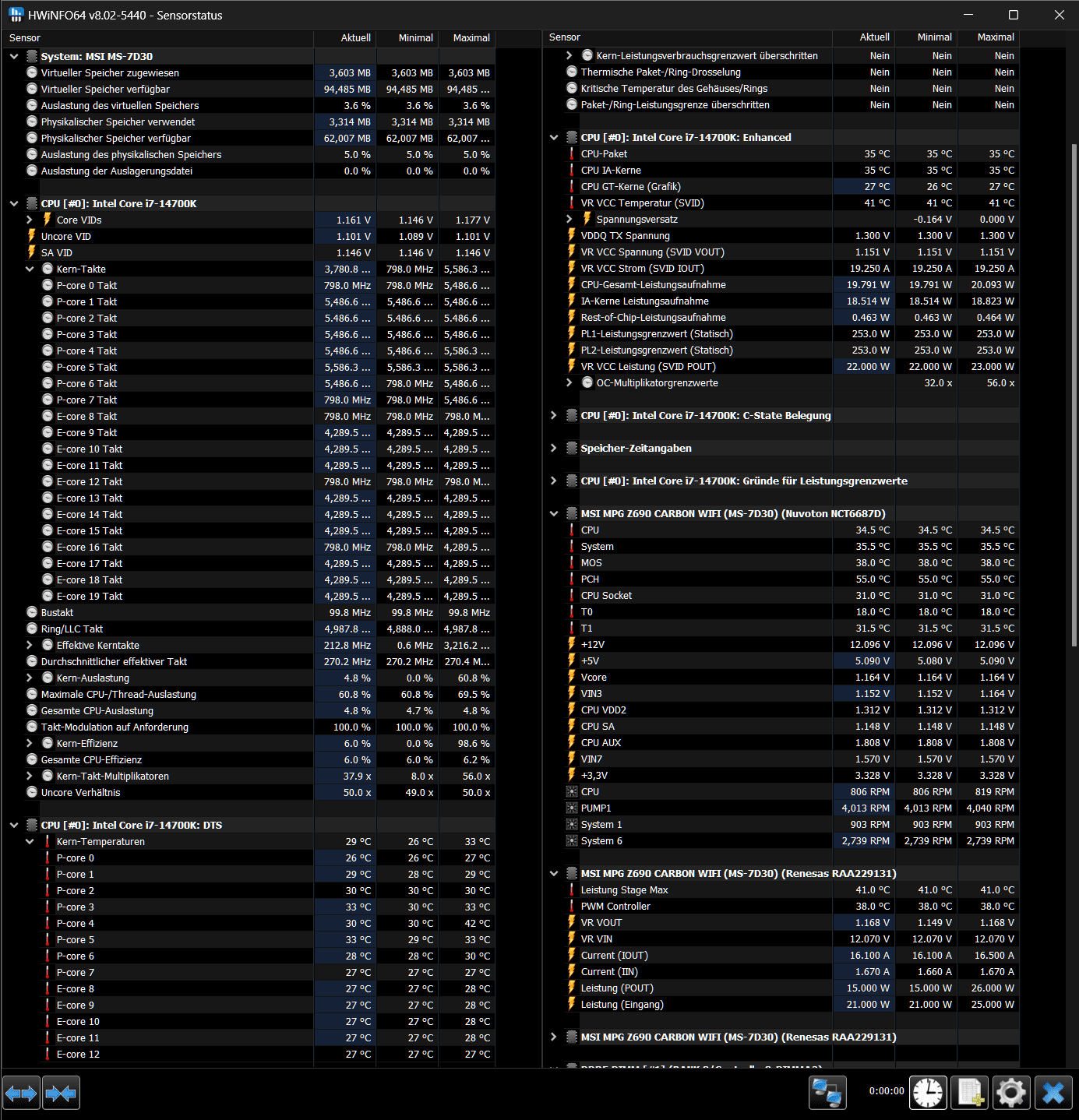The width and height of the screenshot is (1079, 1120).
Task: Select the Leistung Stage Max row
Action: click(782, 889)
